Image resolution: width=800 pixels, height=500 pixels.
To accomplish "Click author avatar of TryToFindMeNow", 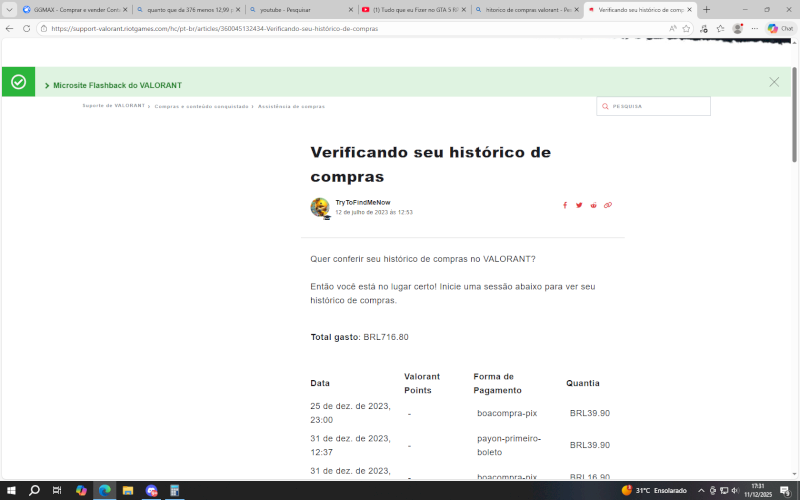I will (320, 207).
